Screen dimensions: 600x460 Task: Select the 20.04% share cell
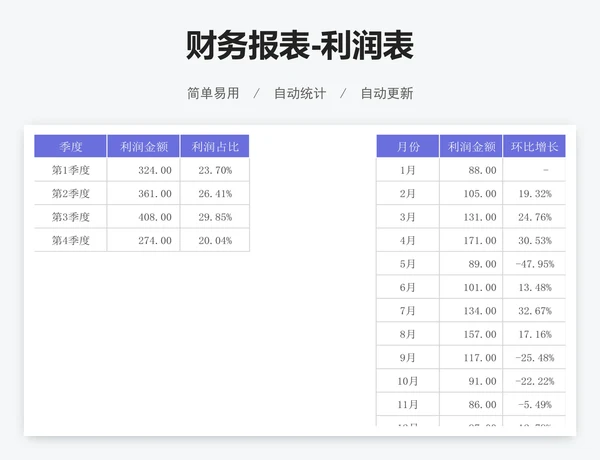click(x=215, y=240)
